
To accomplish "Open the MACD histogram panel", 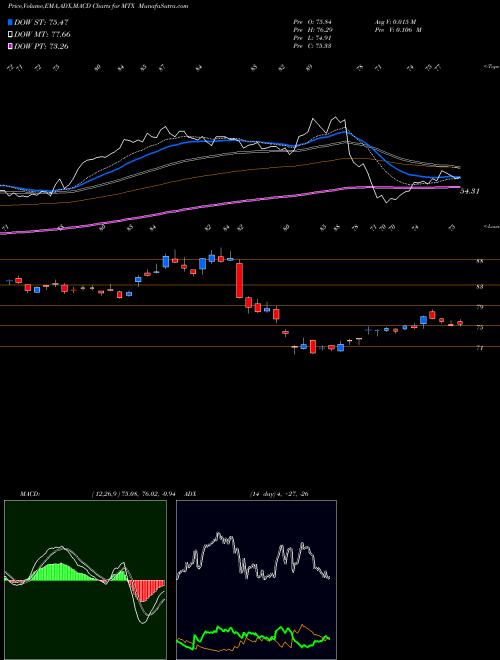I will (x=85, y=580).
